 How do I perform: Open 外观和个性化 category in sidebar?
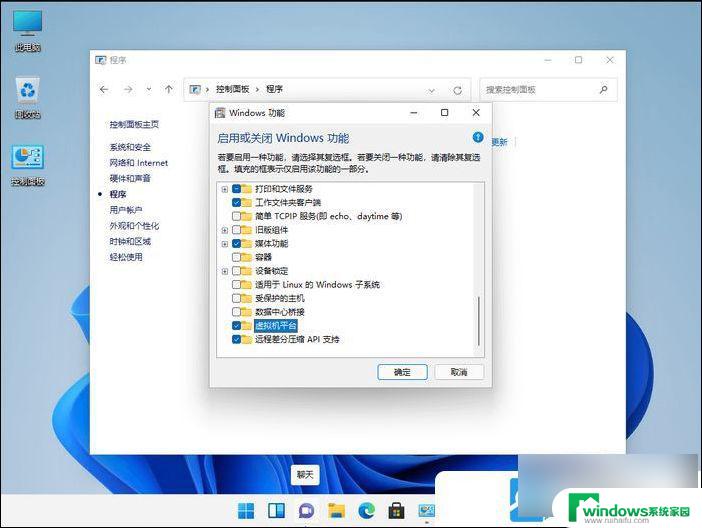point(134,226)
